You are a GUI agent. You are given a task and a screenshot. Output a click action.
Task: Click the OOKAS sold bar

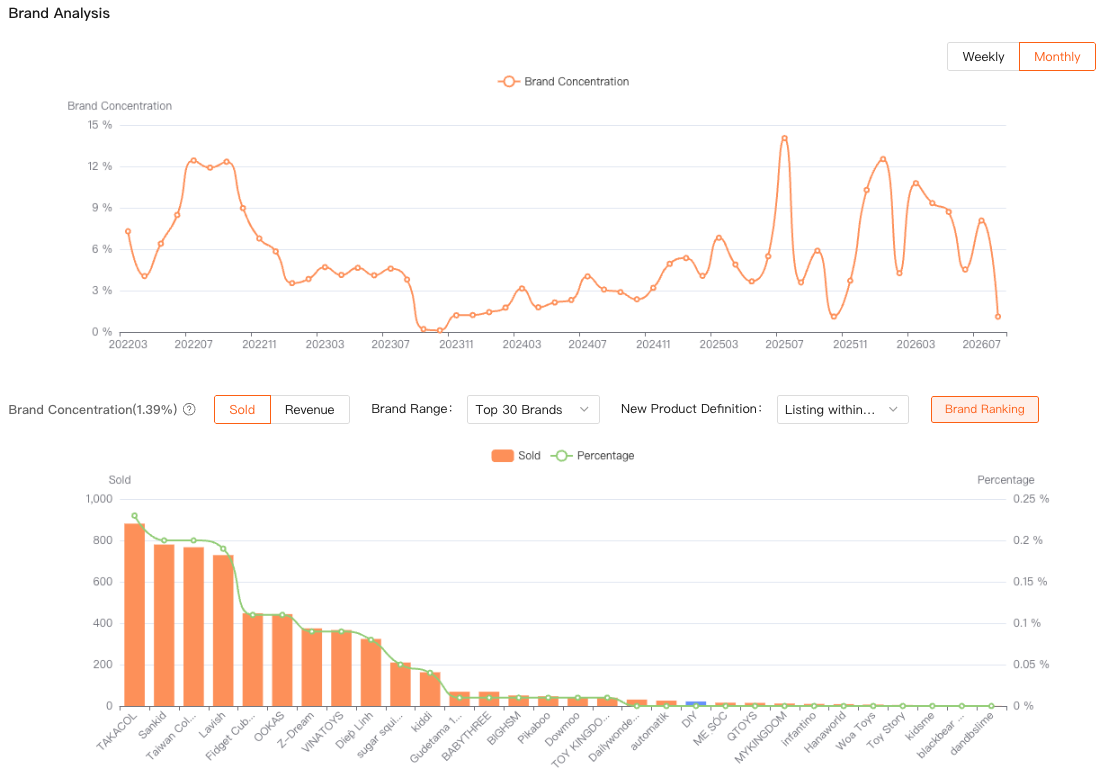click(282, 660)
